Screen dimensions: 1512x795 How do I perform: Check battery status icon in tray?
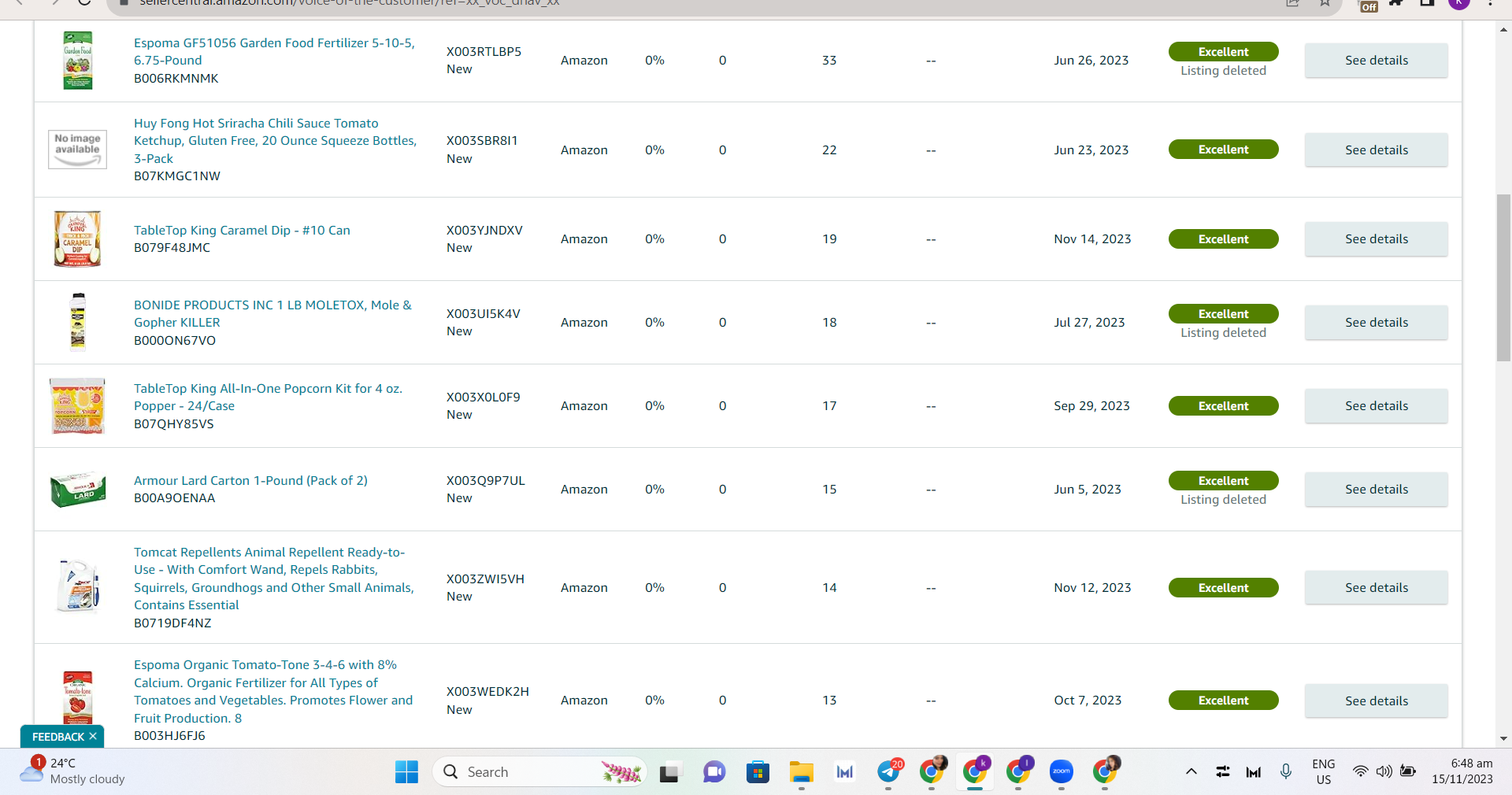tap(1408, 771)
